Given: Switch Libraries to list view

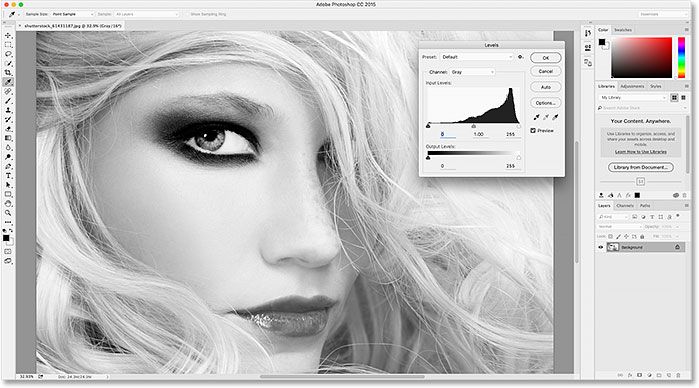Looking at the screenshot, I should click(x=683, y=97).
